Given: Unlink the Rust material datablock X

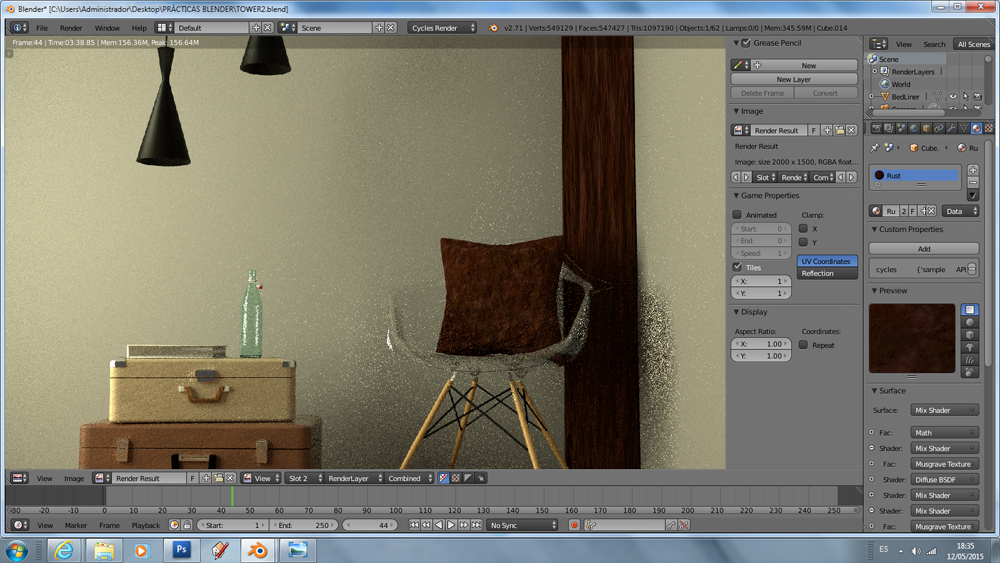Looking at the screenshot, I should coord(931,211).
